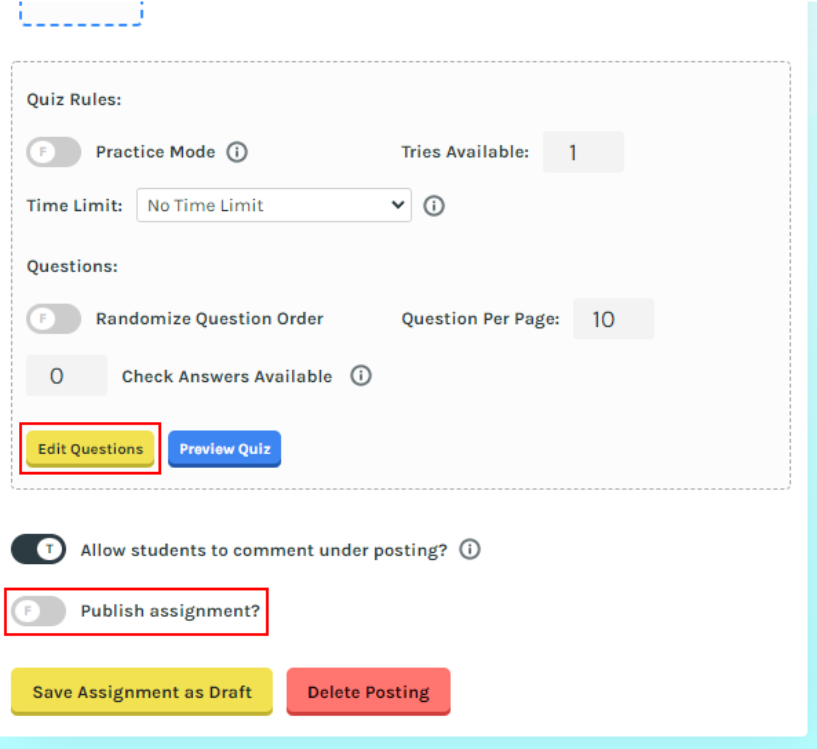Click the info icon after the student comment question
817x749 pixels.
(470, 549)
